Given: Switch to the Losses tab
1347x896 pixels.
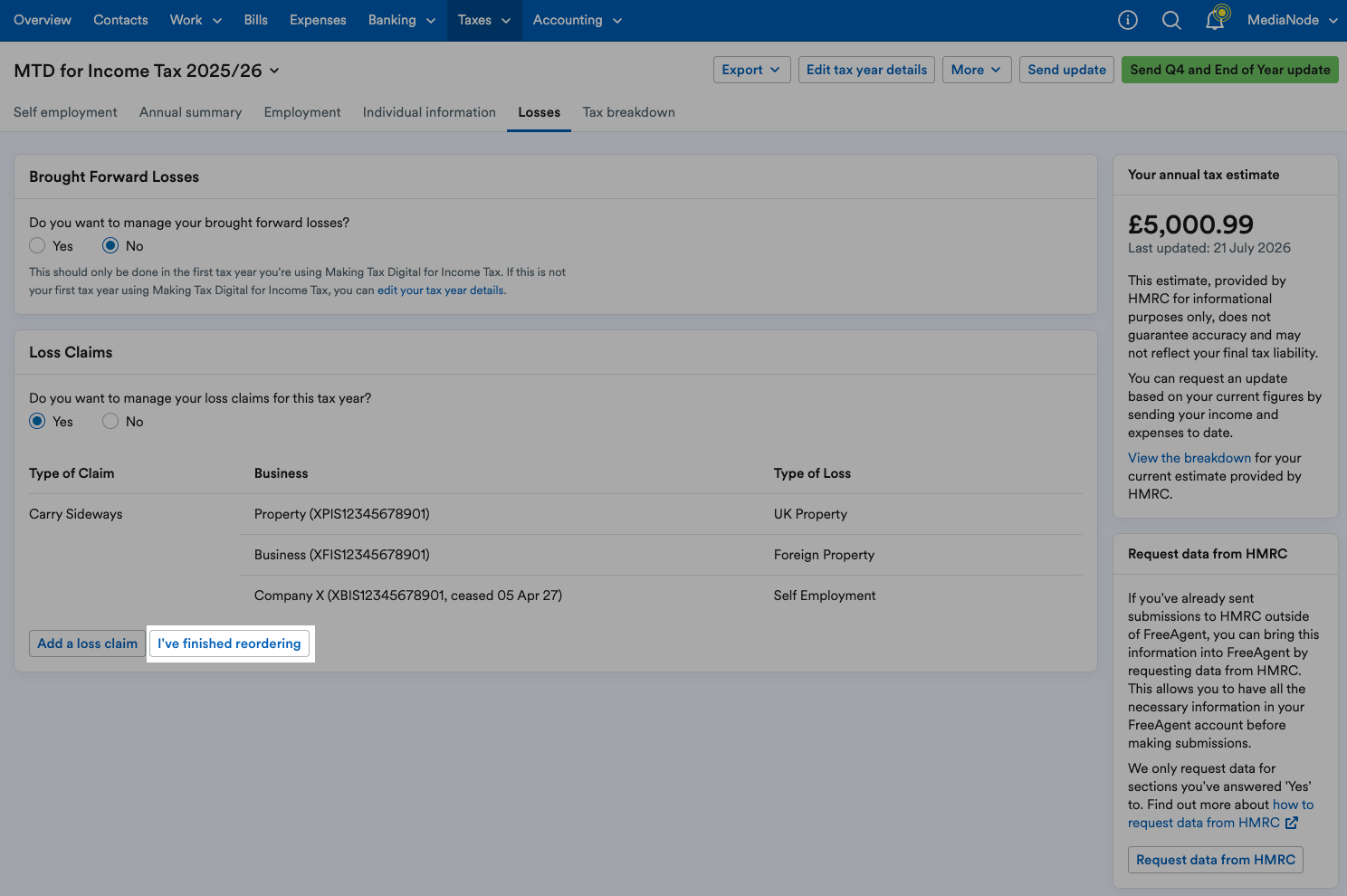Looking at the screenshot, I should (x=540, y=112).
